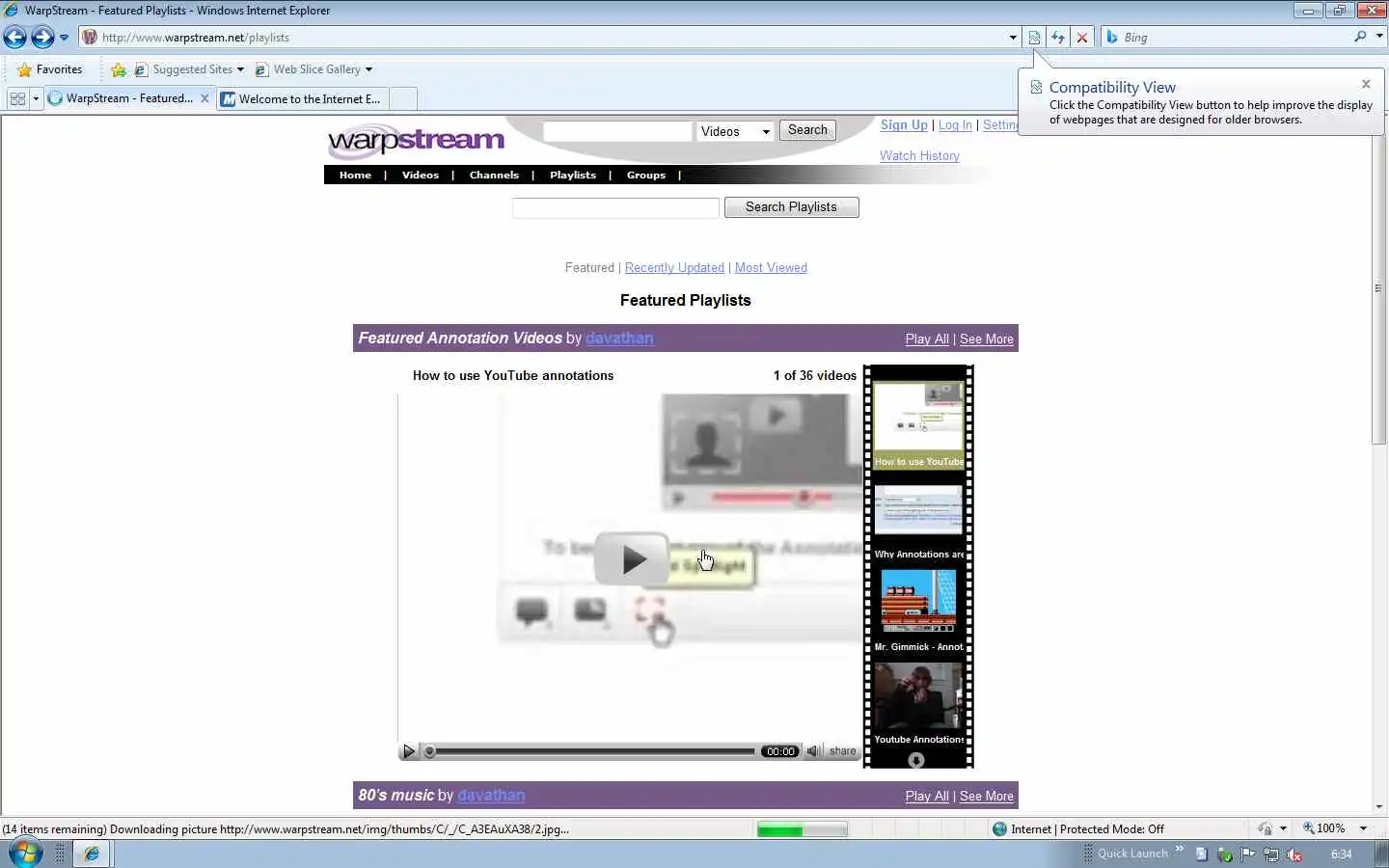Open davathan link in 80's music header
Screen dimensions: 1389x868
[491, 796]
